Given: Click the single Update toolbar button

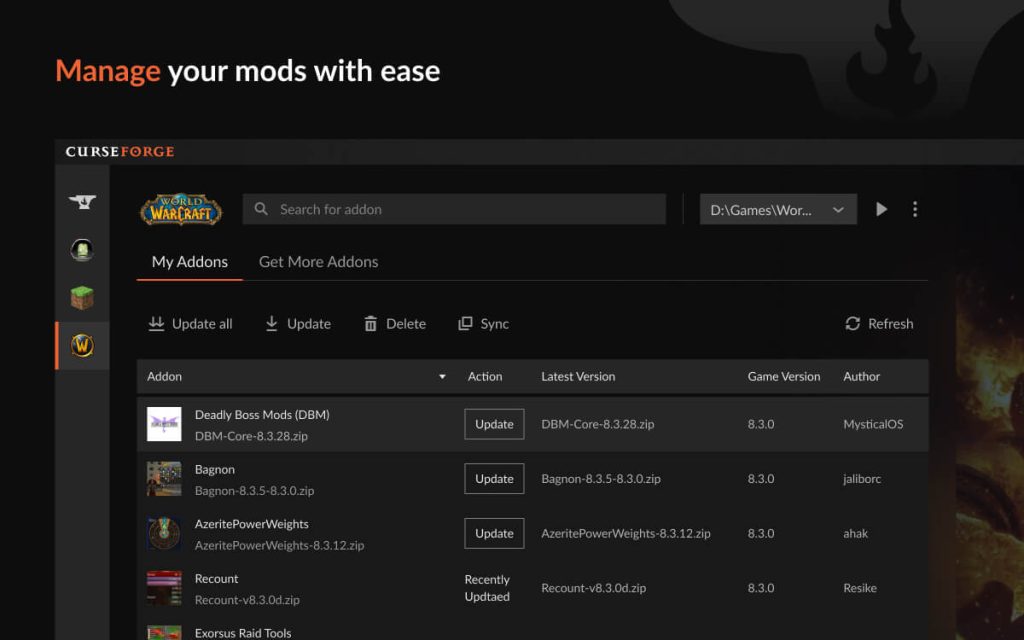Looking at the screenshot, I should point(297,324).
